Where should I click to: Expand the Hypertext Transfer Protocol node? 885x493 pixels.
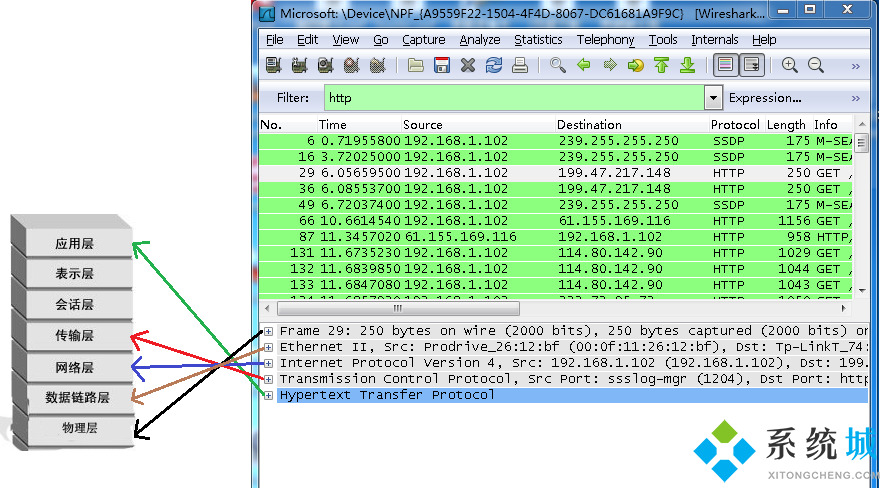click(x=269, y=395)
